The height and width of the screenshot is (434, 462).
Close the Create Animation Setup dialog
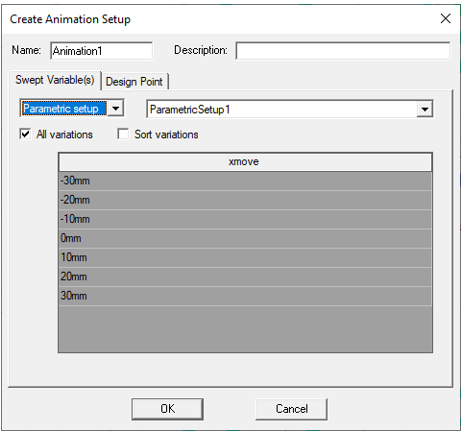click(445, 19)
